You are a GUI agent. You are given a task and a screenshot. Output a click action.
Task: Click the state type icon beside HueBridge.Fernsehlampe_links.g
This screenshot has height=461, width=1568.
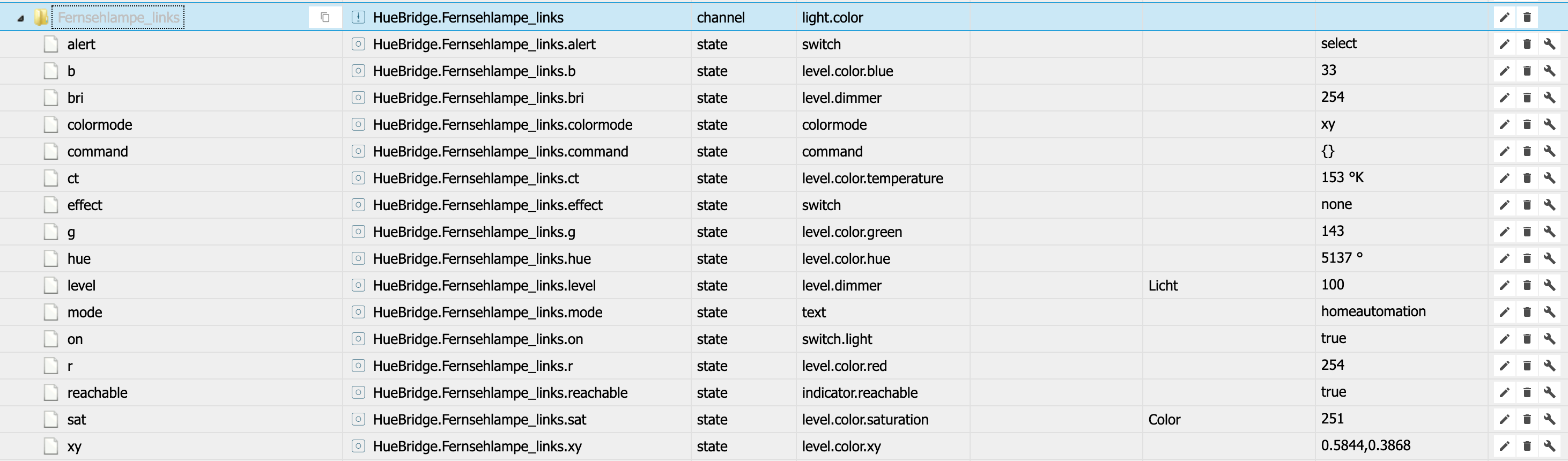pos(359,232)
